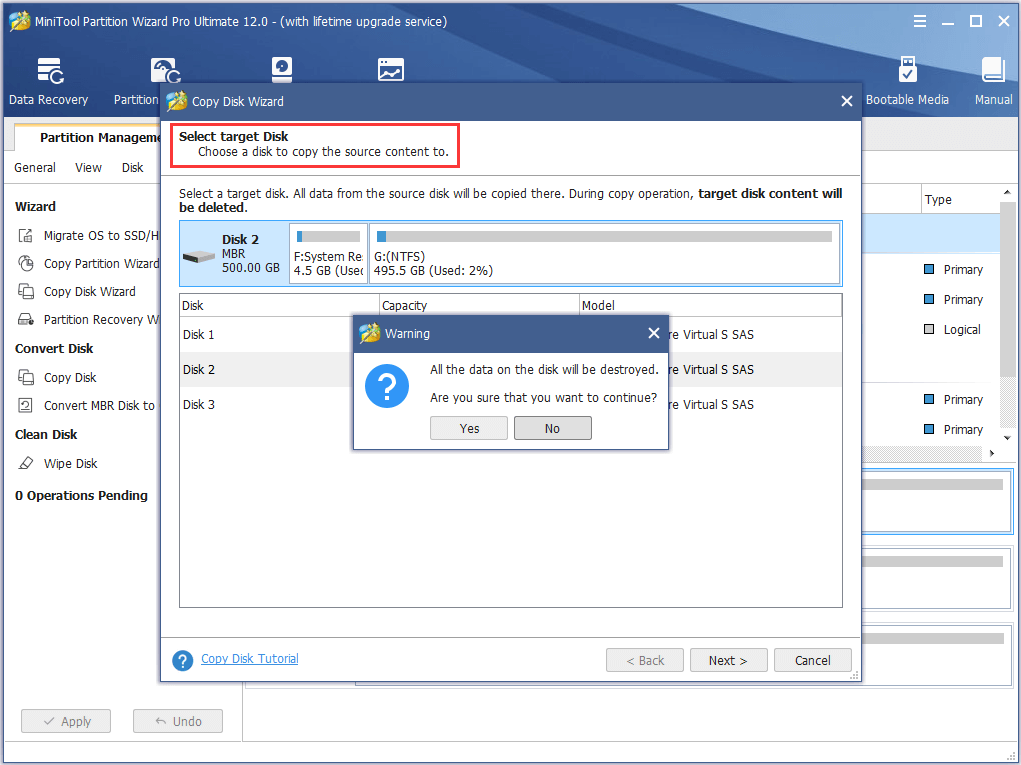Click No in the Warning dialog

552,428
